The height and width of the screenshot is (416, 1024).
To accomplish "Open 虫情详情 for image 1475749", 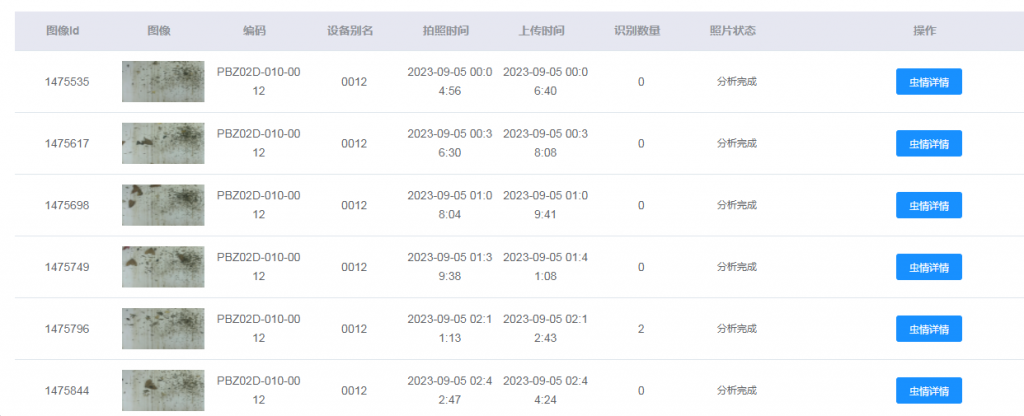I will 929,267.
